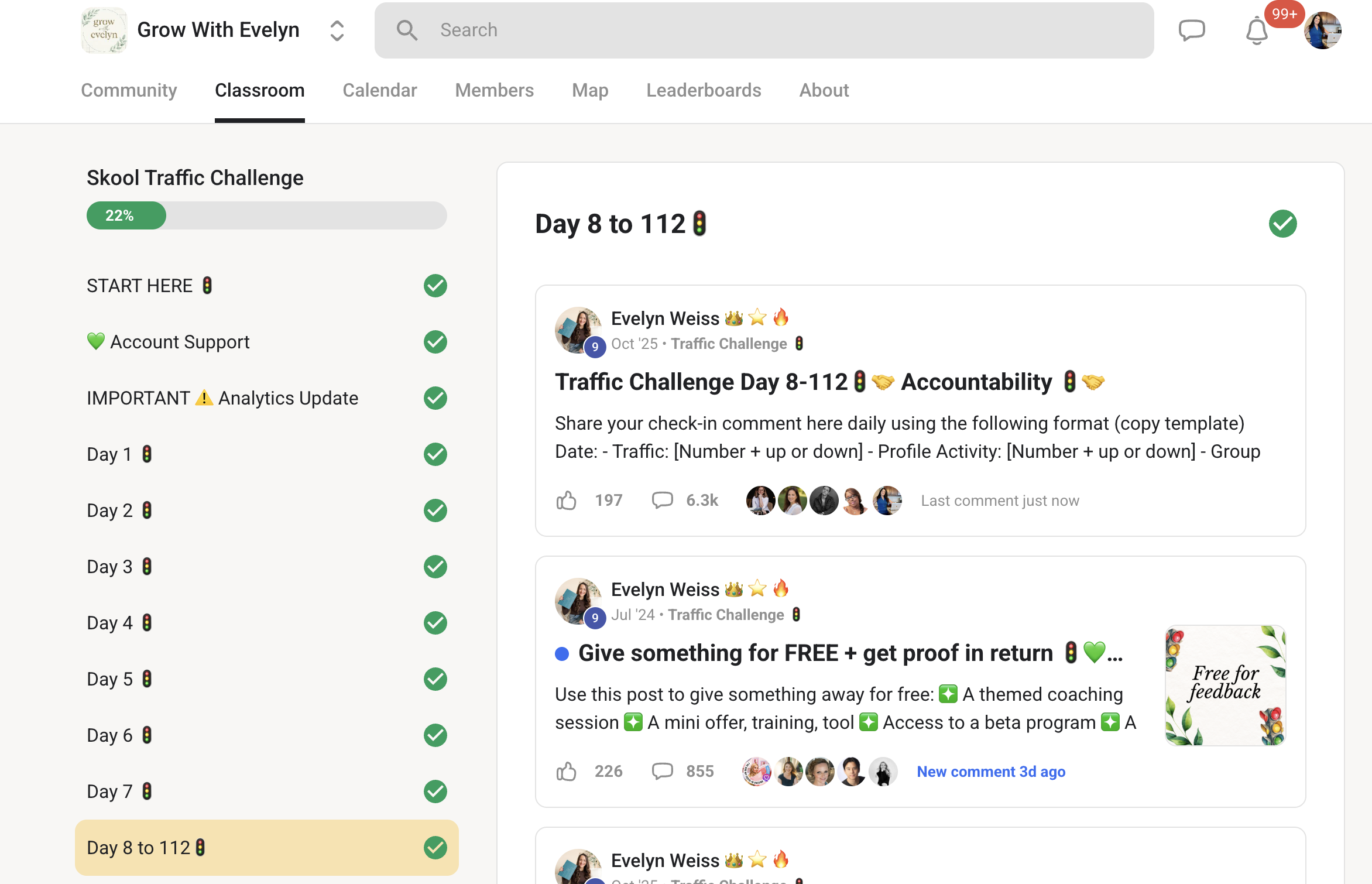Switch to the Community tab

129,90
